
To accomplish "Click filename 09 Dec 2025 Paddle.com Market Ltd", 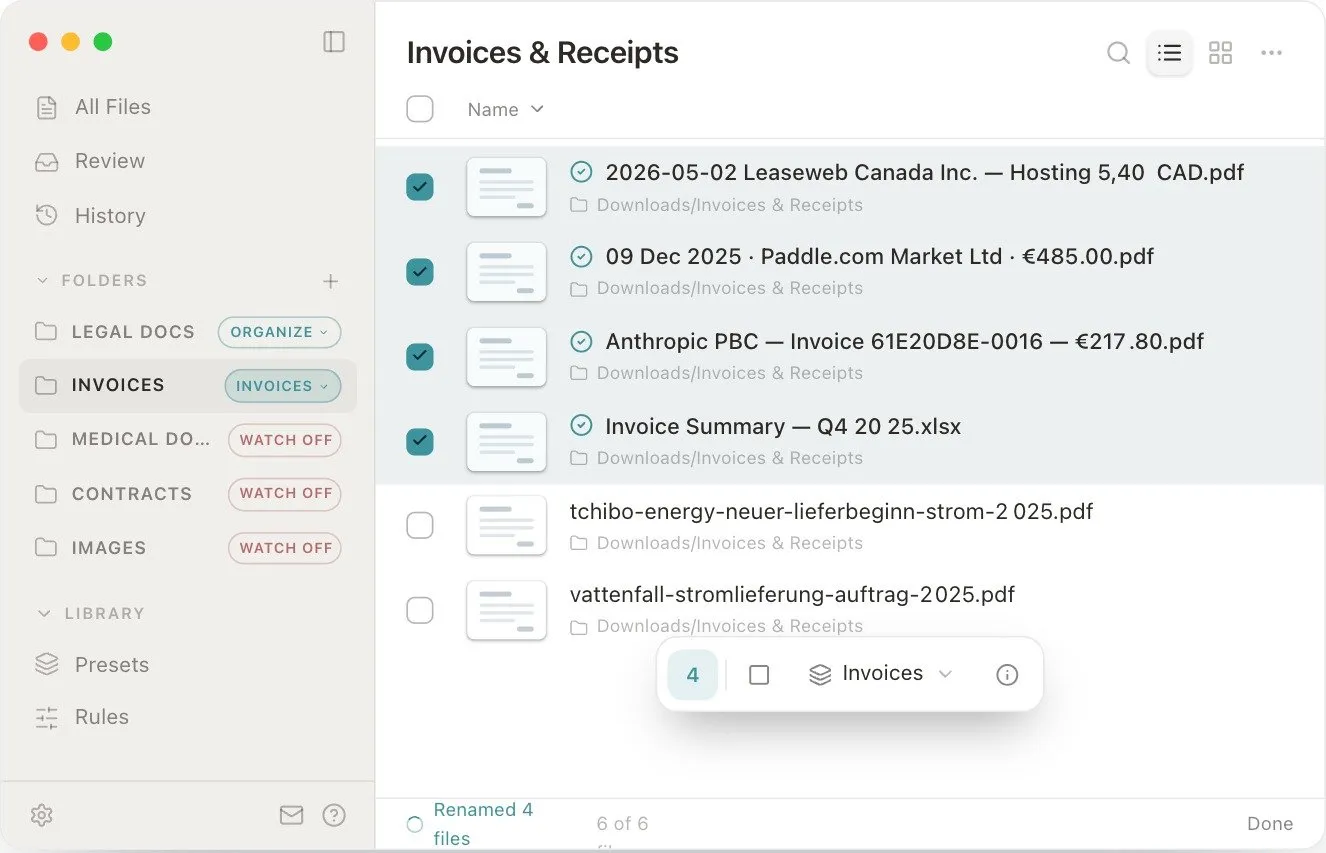I will pos(880,257).
